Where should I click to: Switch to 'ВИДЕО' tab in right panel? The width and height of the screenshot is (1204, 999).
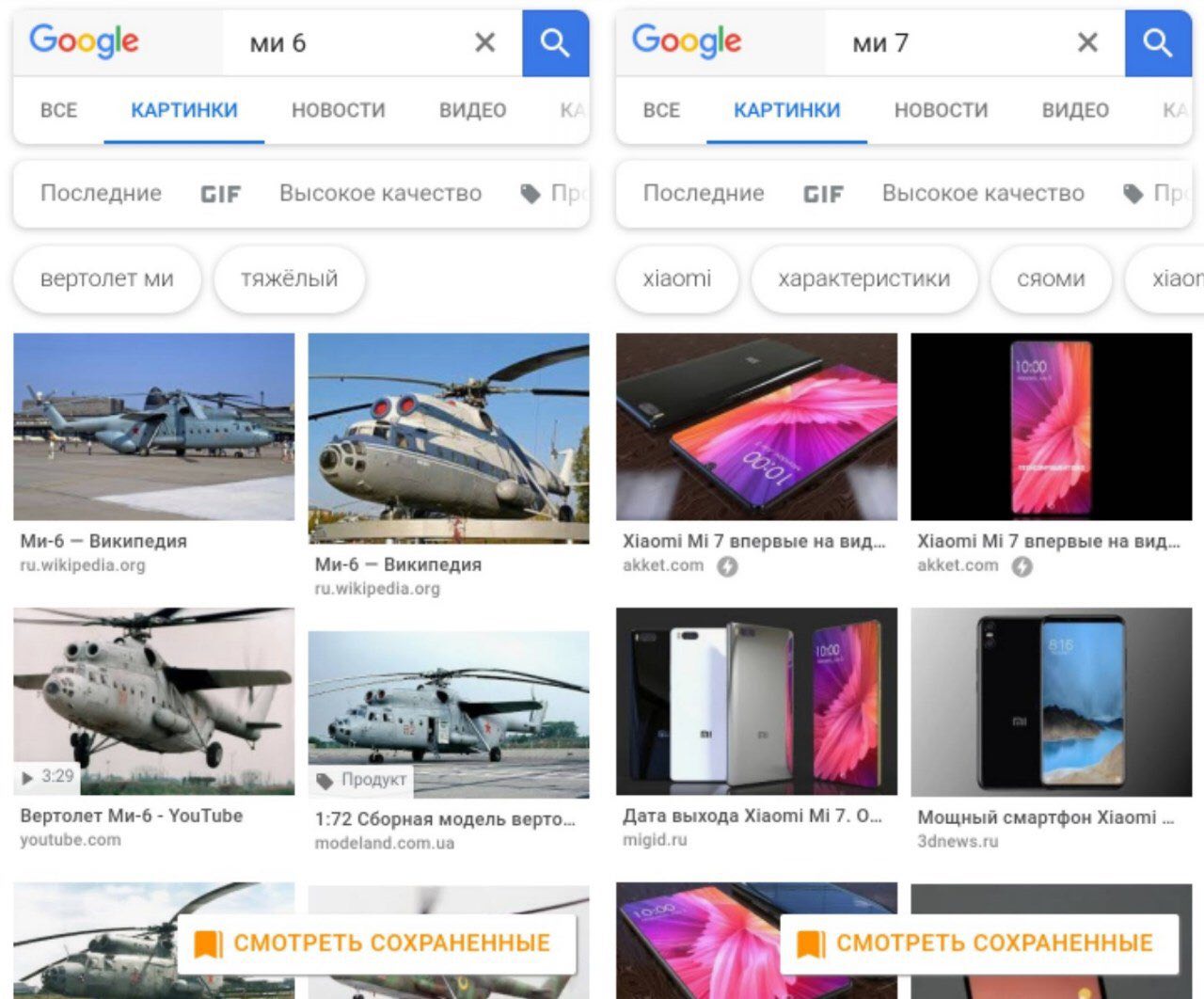coord(1075,110)
